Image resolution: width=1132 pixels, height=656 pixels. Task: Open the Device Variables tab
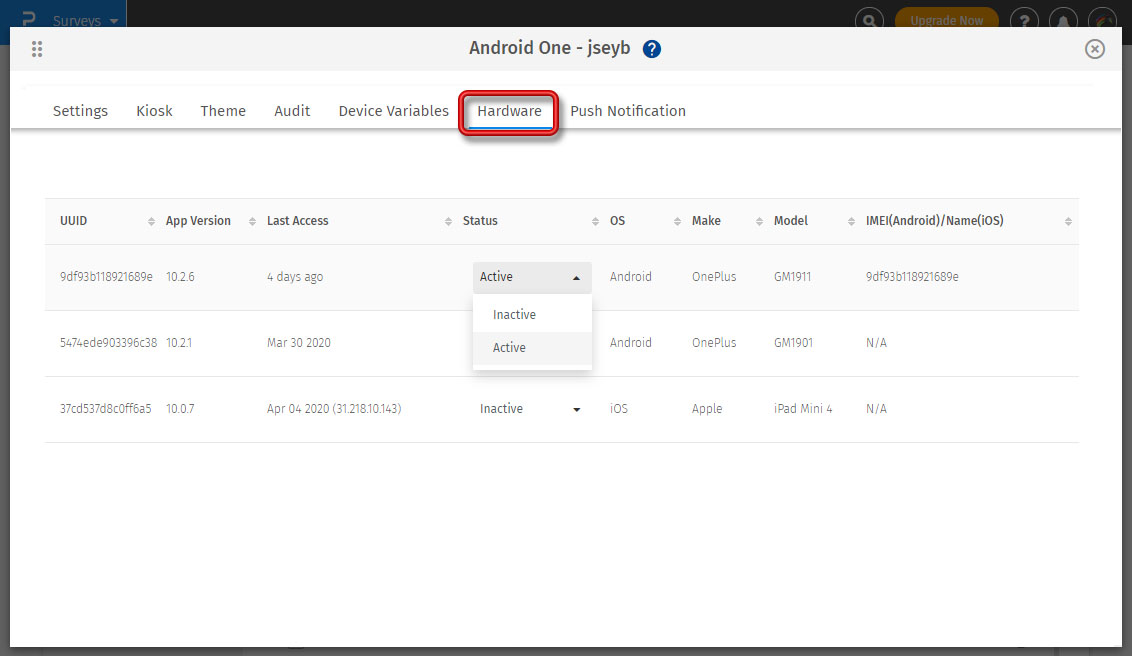[x=393, y=111]
